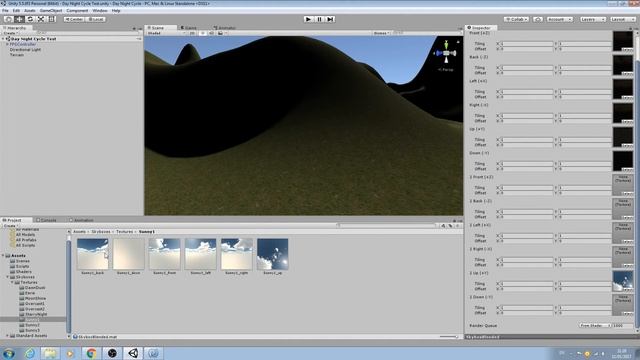
Task: Open the Account dropdown
Action: click(560, 19)
